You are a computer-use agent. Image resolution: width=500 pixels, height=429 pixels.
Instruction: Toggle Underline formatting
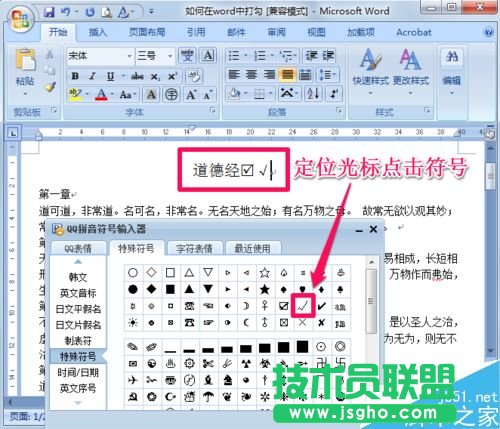coord(110,76)
